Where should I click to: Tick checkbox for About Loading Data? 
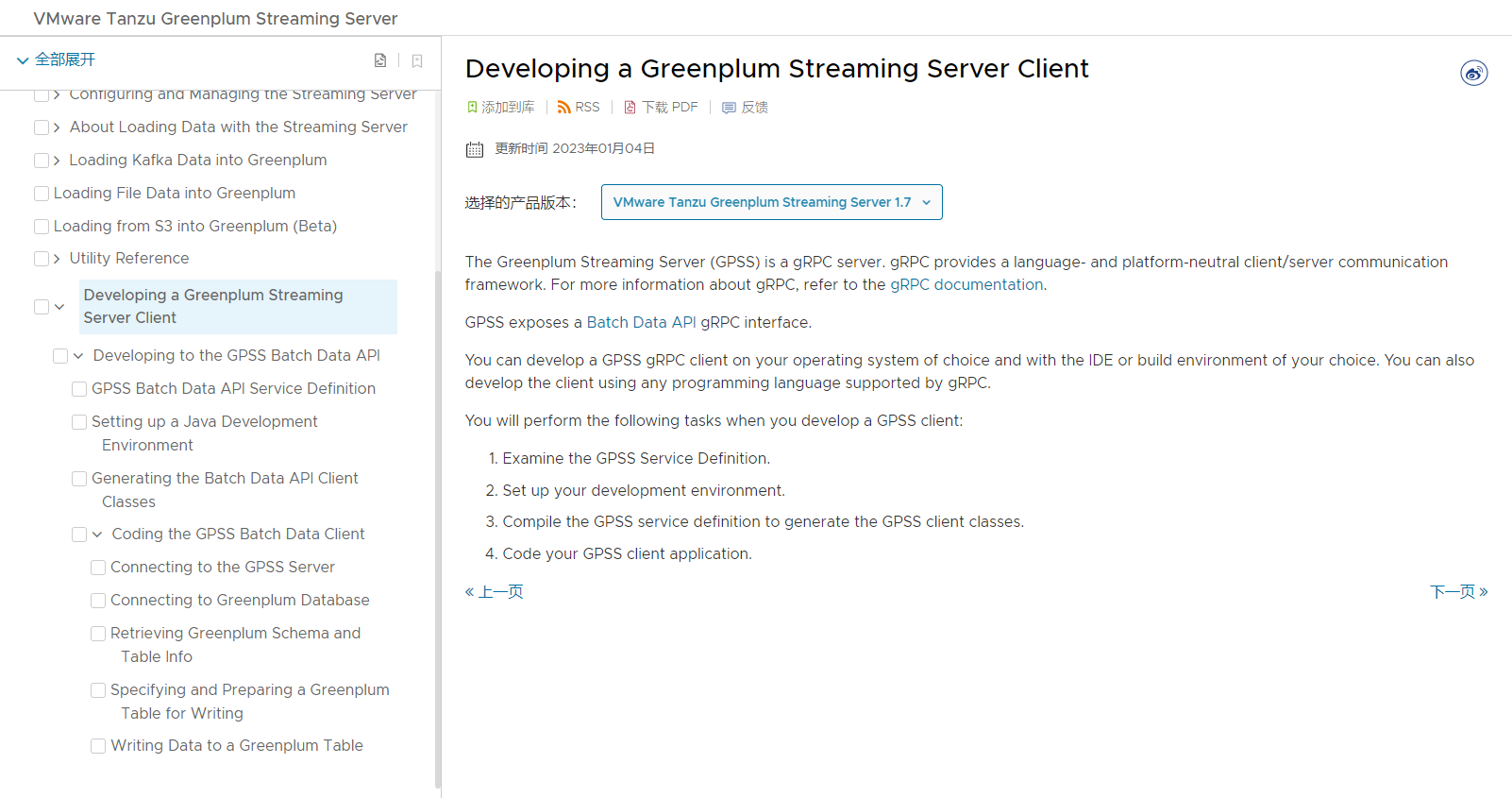pyautogui.click(x=42, y=127)
